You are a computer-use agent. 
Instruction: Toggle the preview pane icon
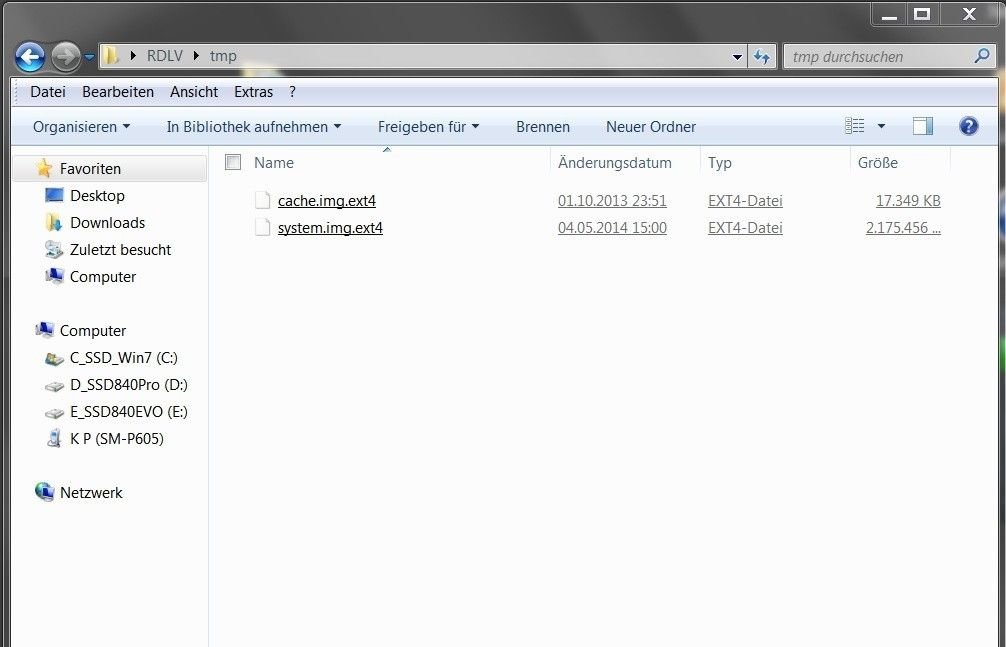[923, 126]
